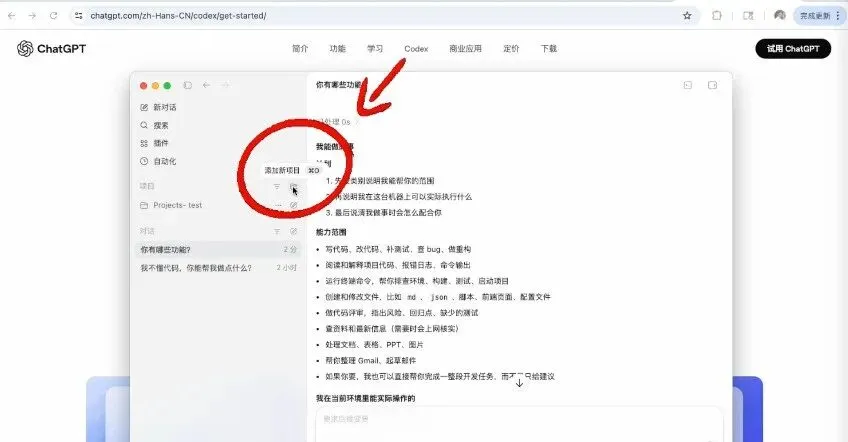This screenshot has height=442, width=848.
Task: Click the conversation title 你有哪些功能 at top
Action: coord(339,85)
